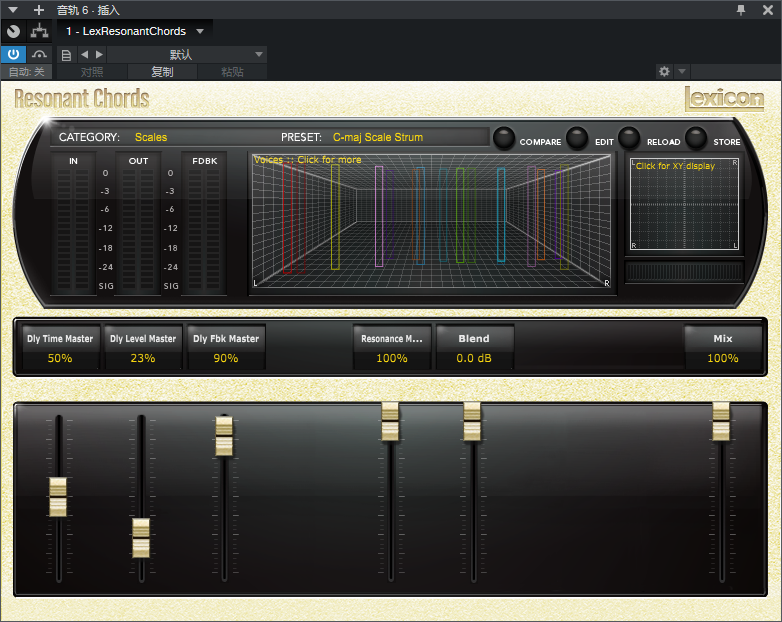
Task: Select the Dly Level Master parameter label
Action: 143,339
